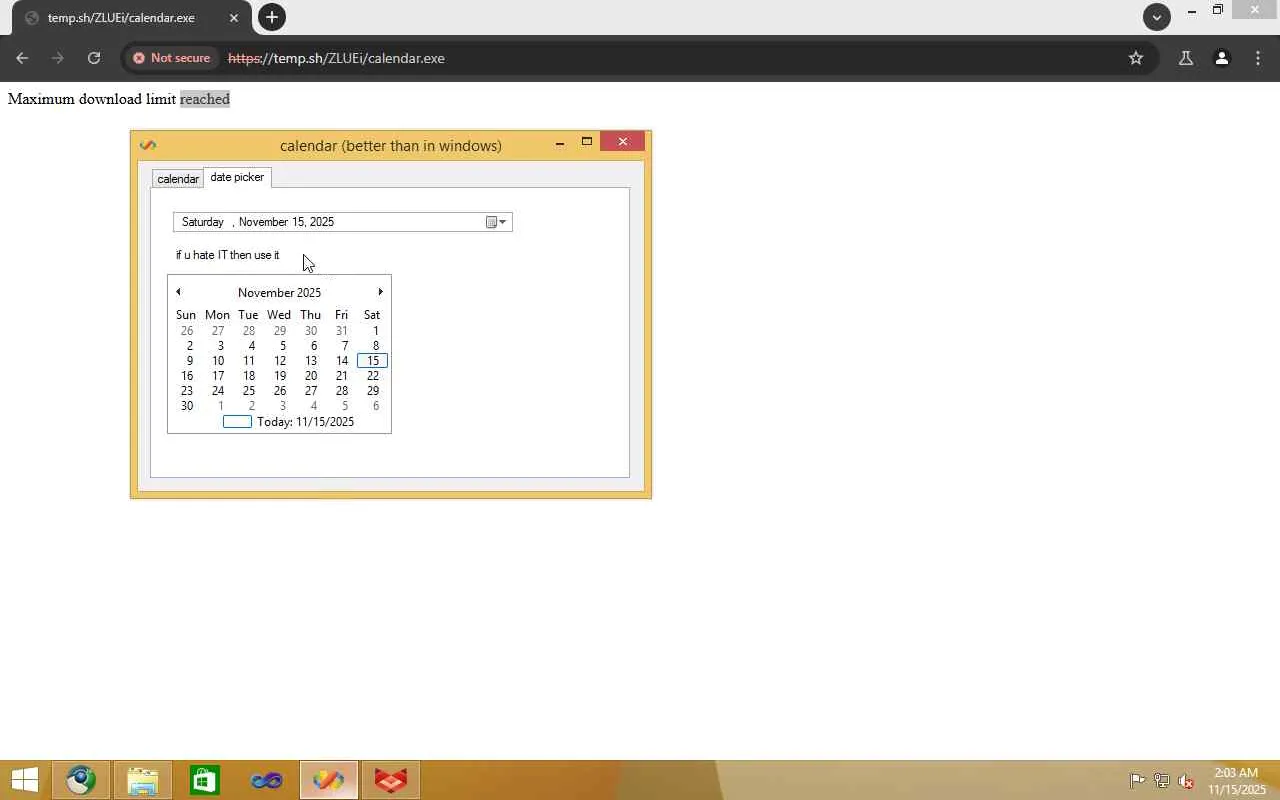This screenshot has height=800, width=1280.
Task: Click 'if u hate IT then use it' label
Action: (x=228, y=255)
